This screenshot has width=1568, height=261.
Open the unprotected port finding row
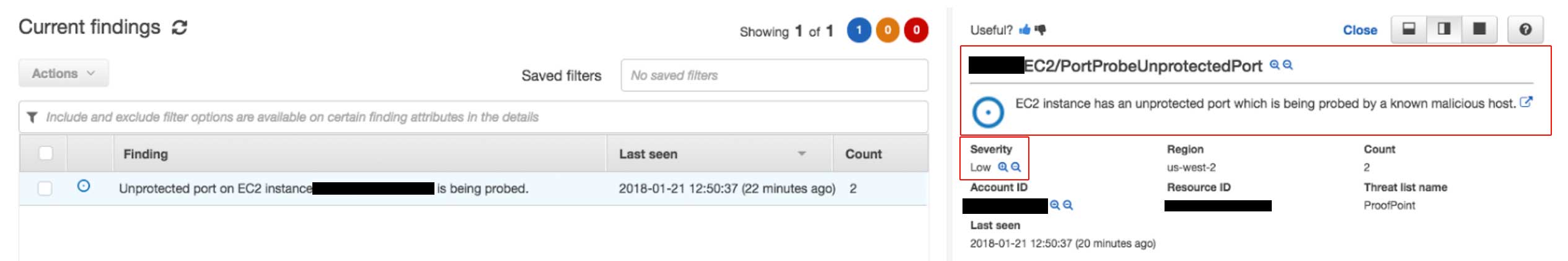(x=322, y=188)
